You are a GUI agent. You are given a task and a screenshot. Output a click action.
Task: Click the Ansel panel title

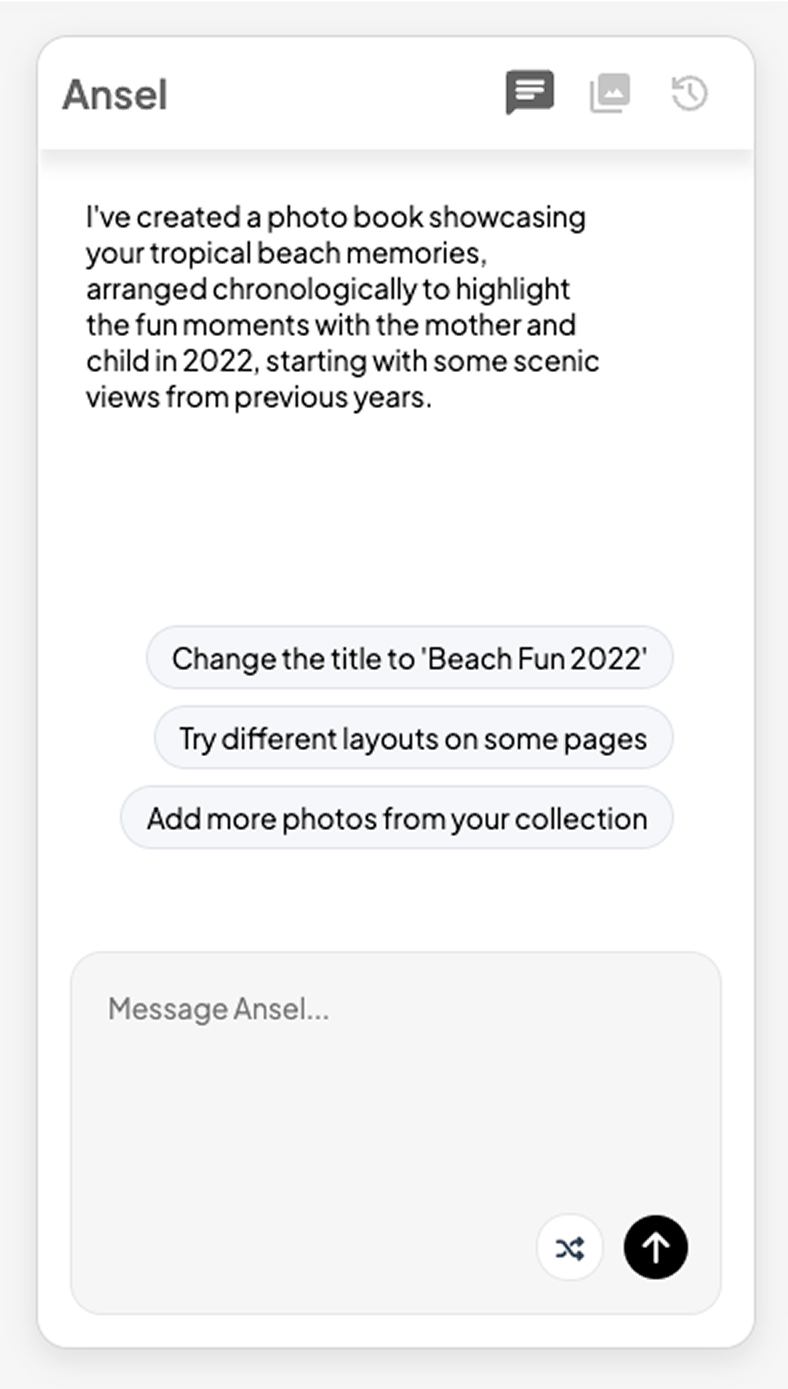[115, 95]
